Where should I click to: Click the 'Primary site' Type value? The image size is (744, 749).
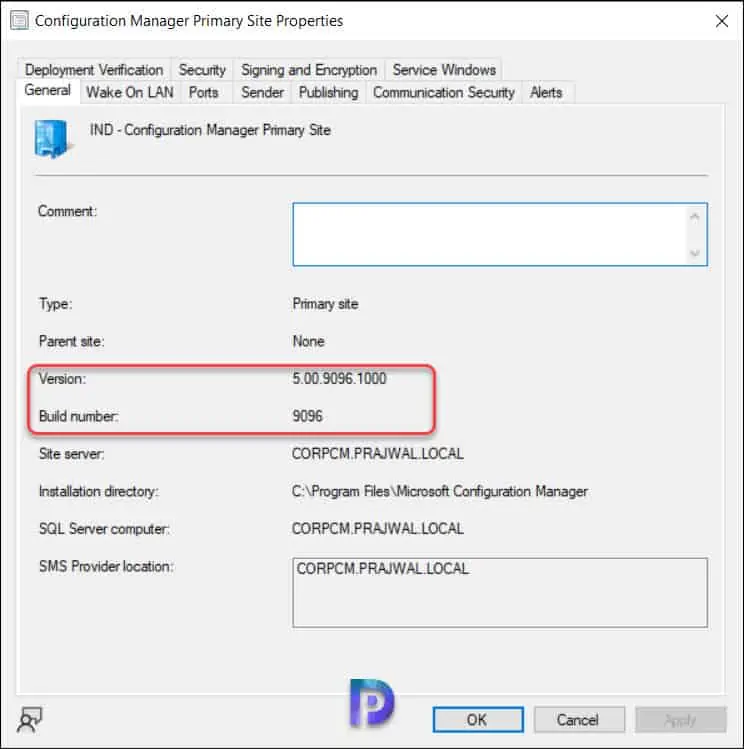click(325, 304)
